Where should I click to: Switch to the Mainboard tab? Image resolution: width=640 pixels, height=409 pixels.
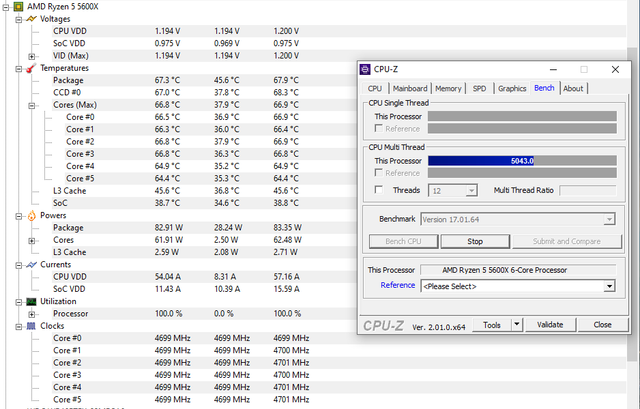pos(410,89)
